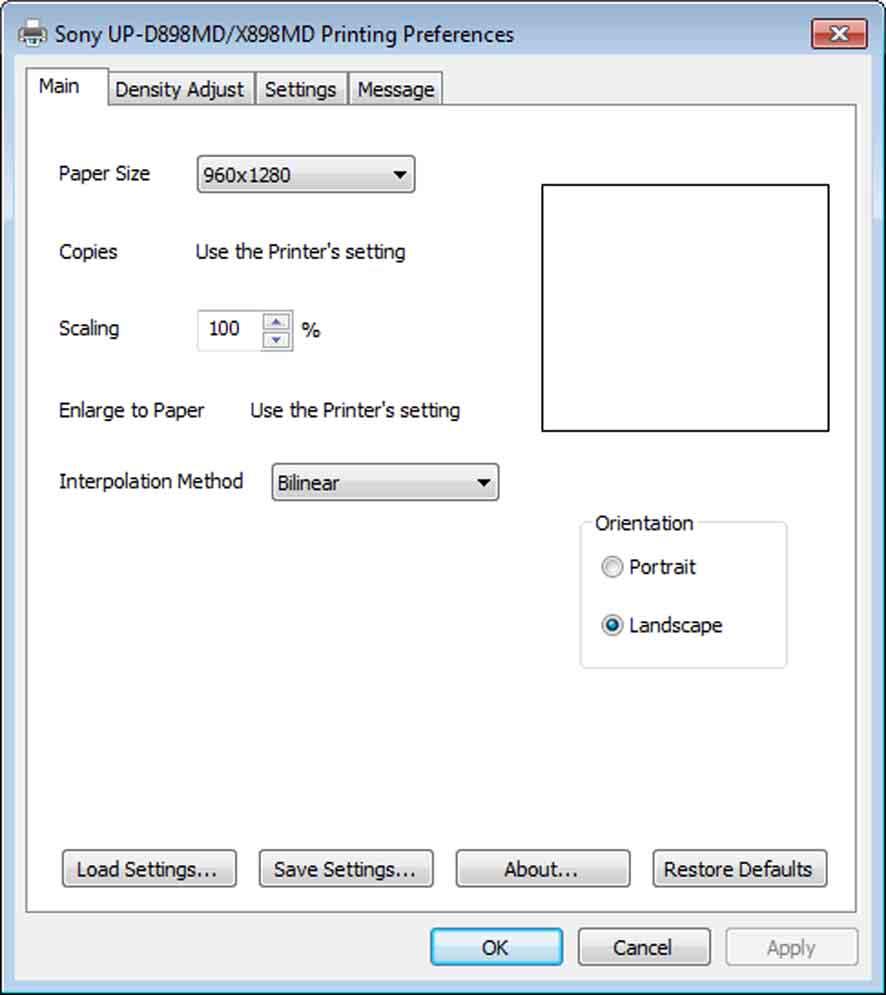Click the Paper Size label
Screen dimensions: 886x995
click(x=104, y=173)
